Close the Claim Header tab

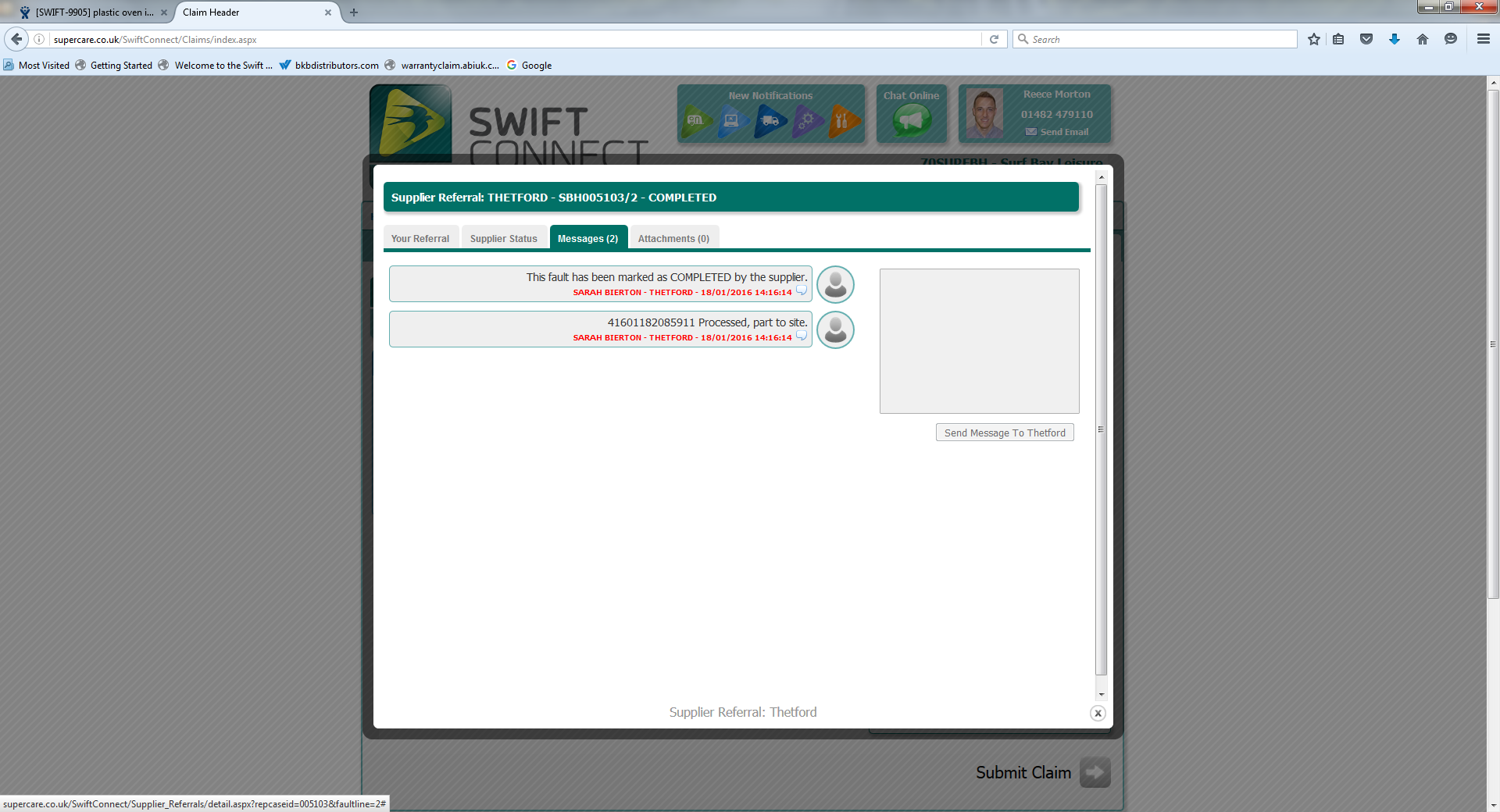coord(328,12)
